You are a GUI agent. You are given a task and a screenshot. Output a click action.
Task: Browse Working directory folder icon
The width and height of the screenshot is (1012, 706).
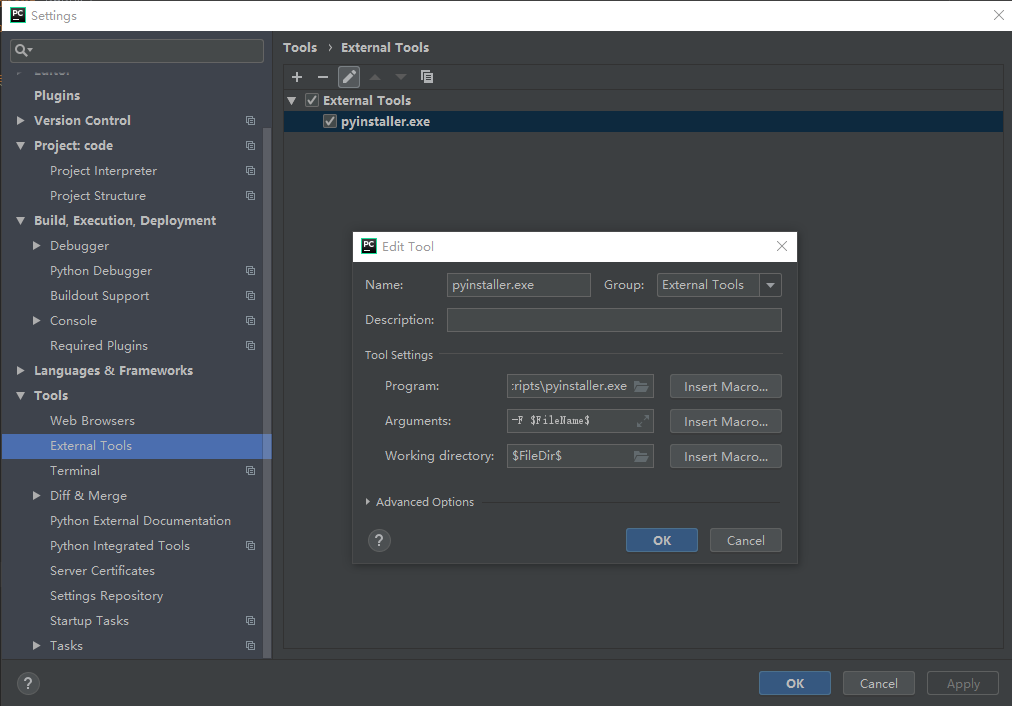tap(641, 456)
